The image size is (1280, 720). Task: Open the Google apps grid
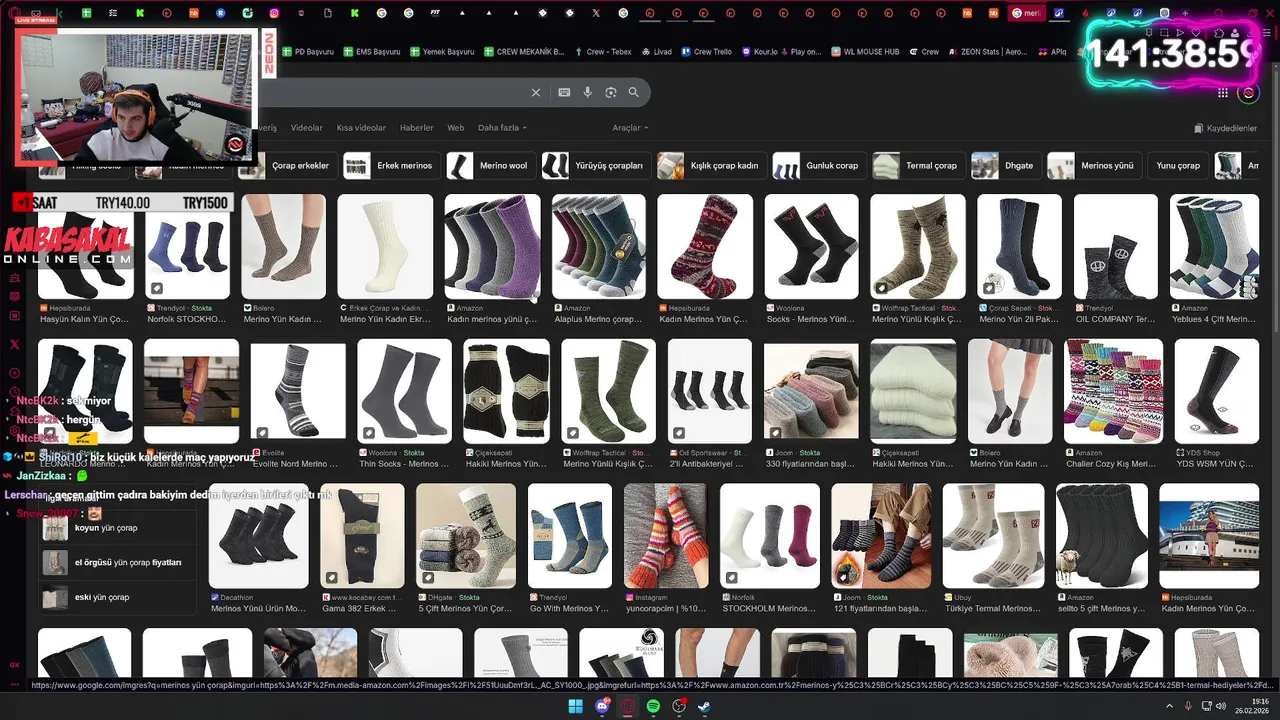(x=1223, y=93)
